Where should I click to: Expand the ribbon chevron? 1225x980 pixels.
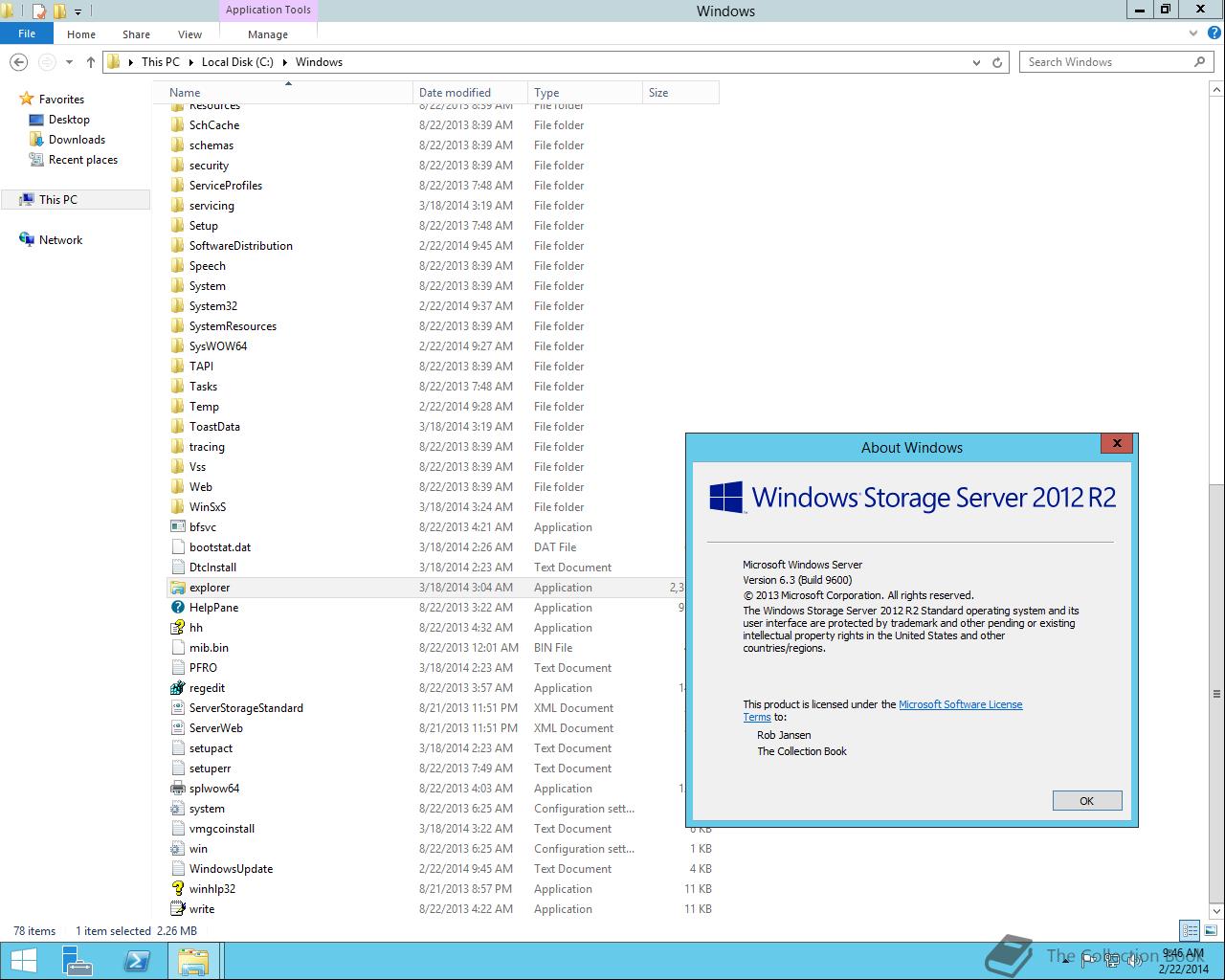(x=1192, y=33)
